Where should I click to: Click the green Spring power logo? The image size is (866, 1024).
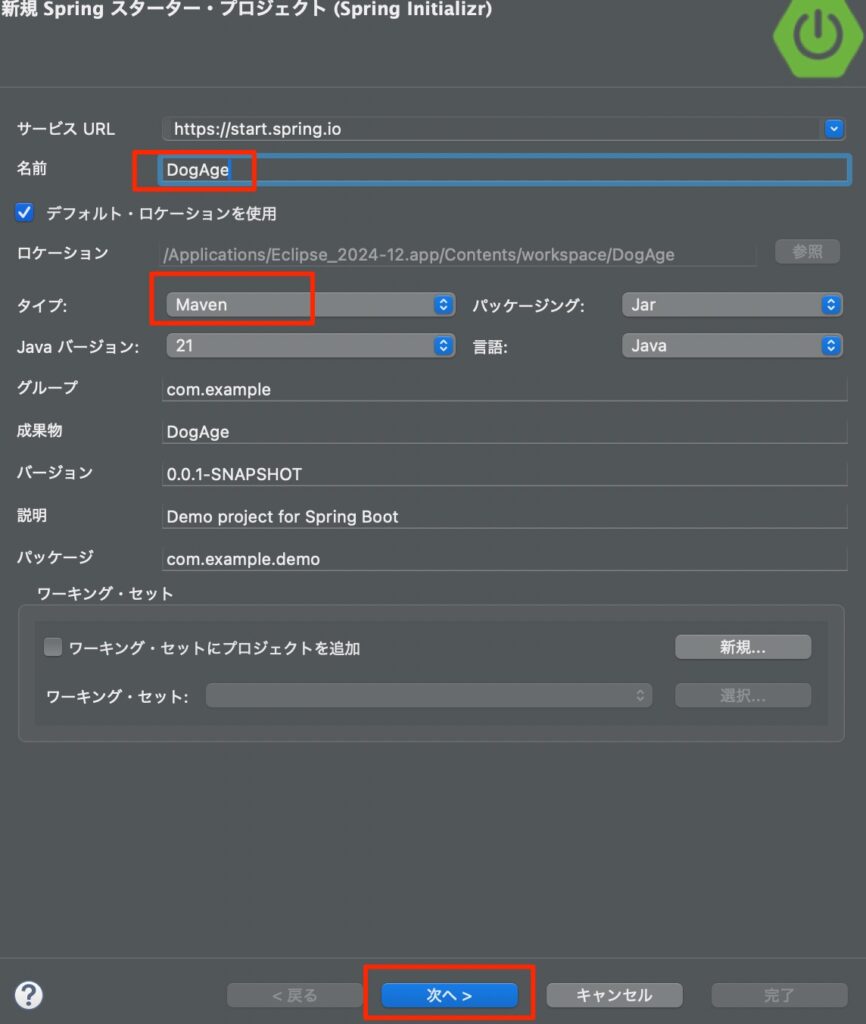(x=819, y=37)
